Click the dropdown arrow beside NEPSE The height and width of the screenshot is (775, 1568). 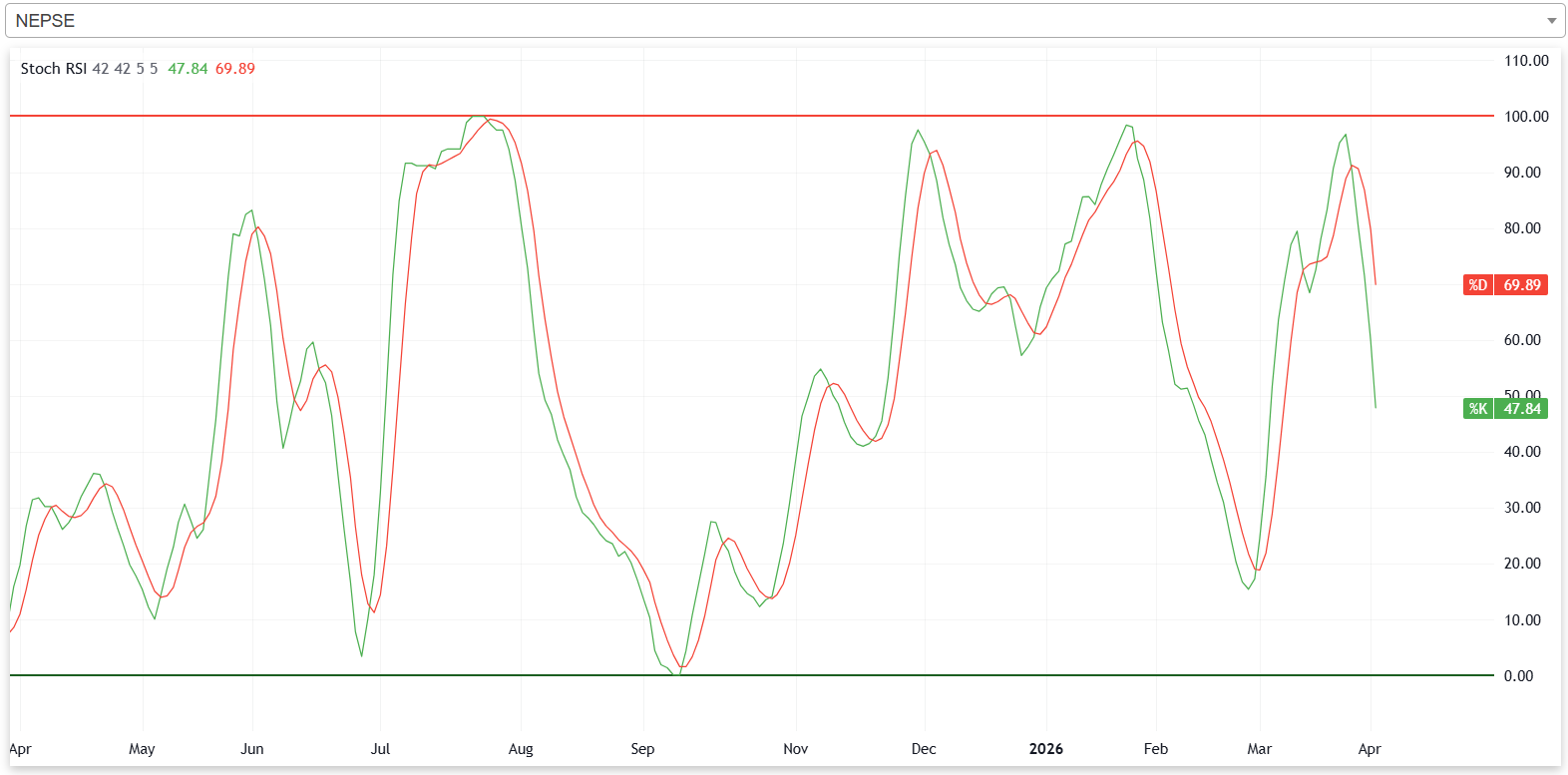point(1551,21)
